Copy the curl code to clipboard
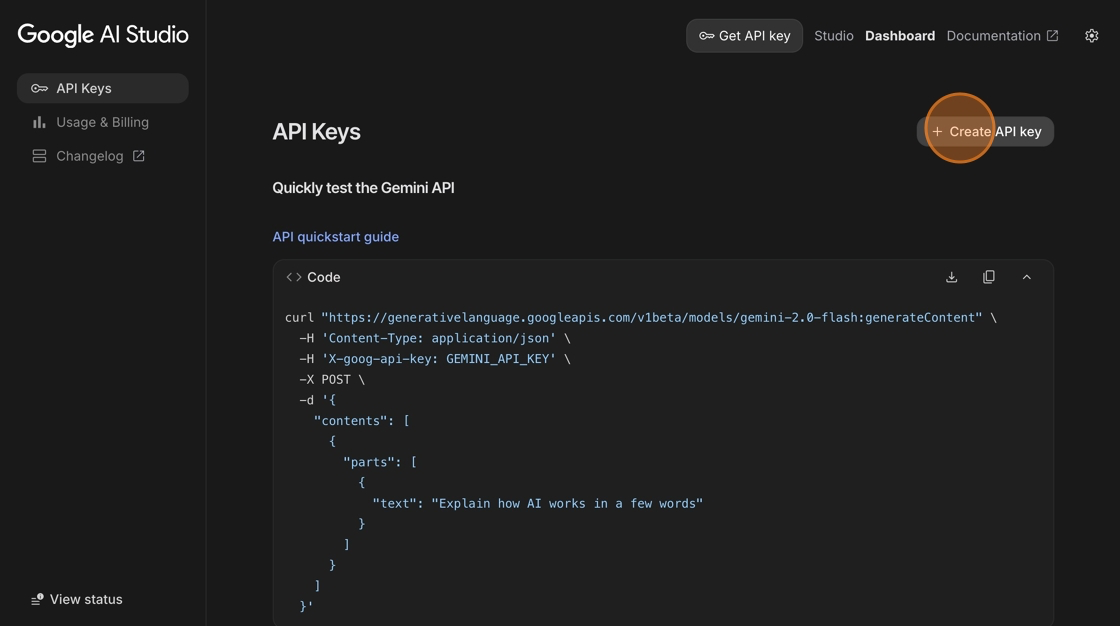The height and width of the screenshot is (626, 1120). 988,277
